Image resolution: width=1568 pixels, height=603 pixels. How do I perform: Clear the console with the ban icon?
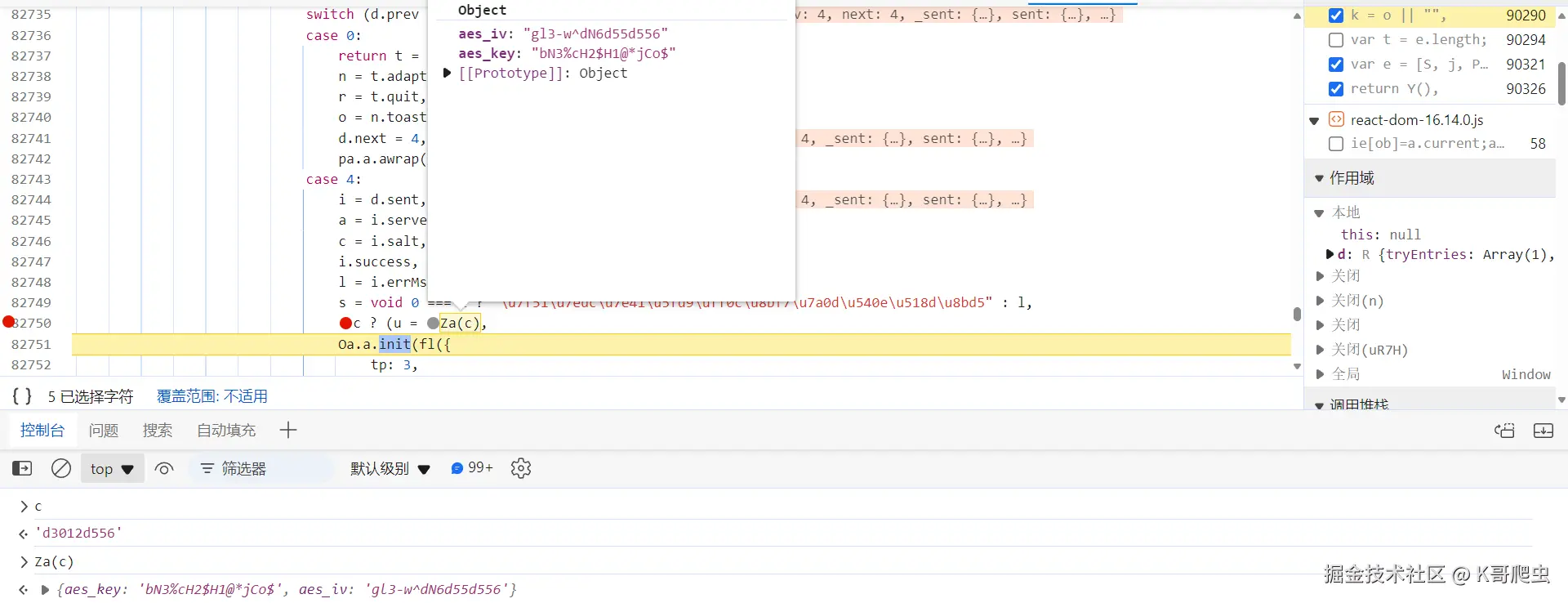click(x=61, y=468)
